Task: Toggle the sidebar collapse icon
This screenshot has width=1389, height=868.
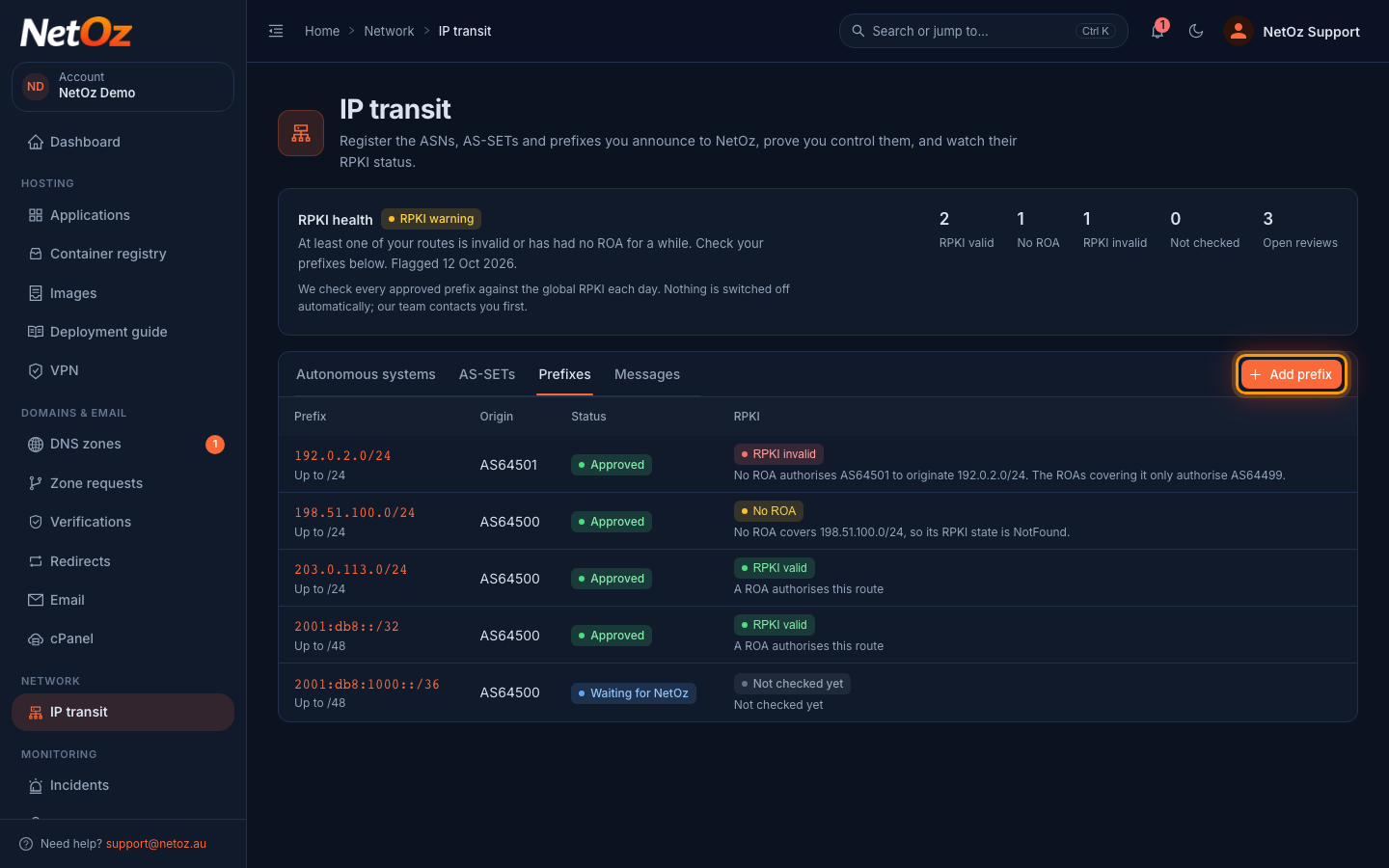Action: 276,31
